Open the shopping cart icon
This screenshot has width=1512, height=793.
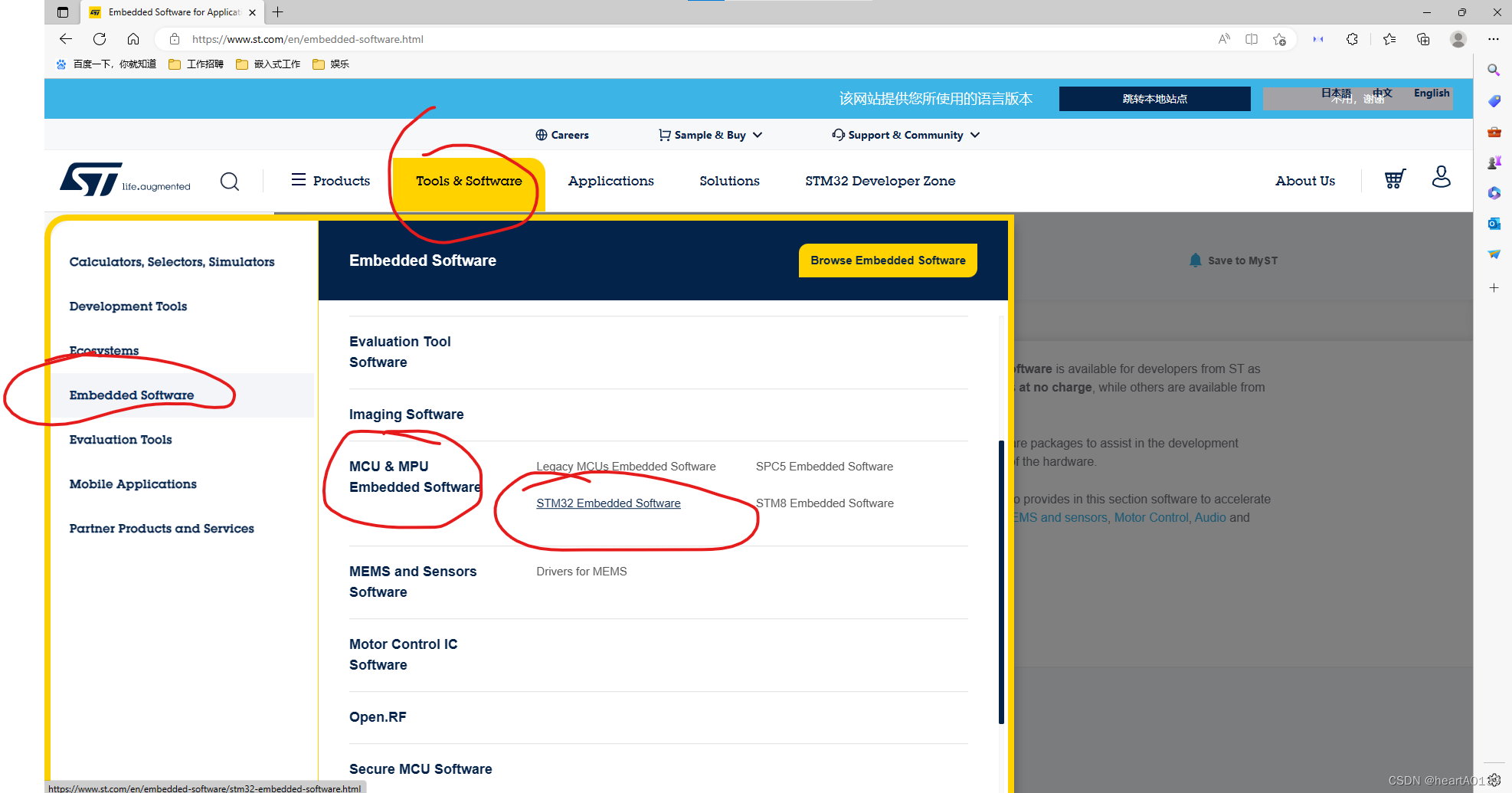pyautogui.click(x=1395, y=179)
